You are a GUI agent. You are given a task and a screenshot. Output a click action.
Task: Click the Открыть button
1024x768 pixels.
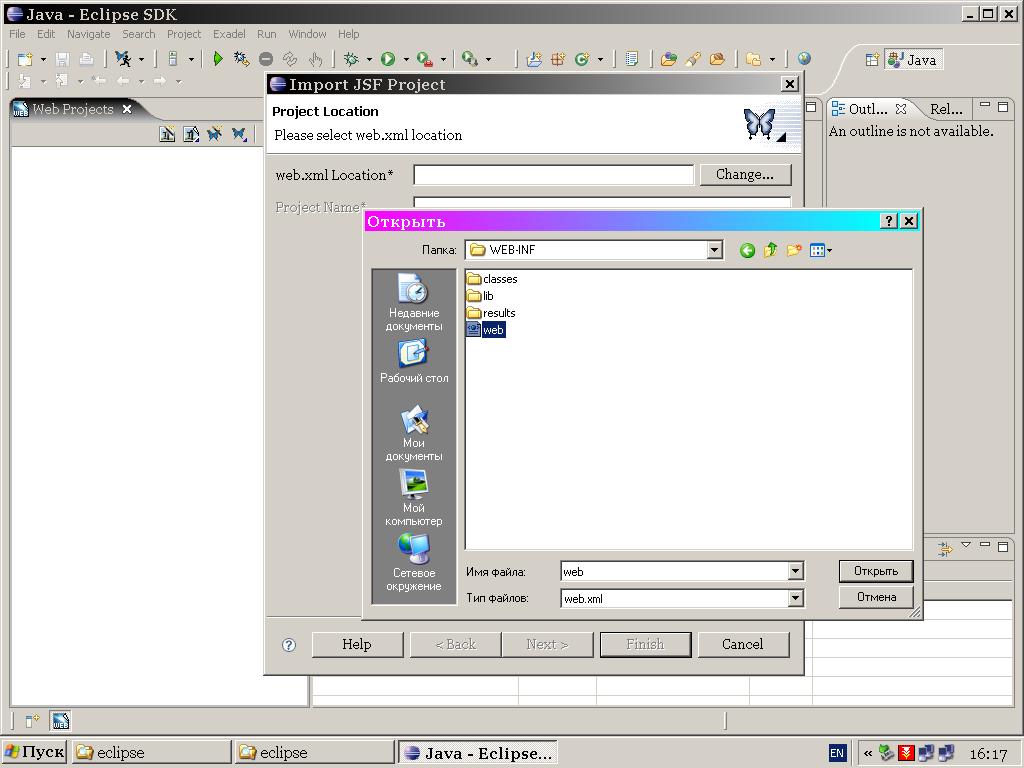point(876,571)
